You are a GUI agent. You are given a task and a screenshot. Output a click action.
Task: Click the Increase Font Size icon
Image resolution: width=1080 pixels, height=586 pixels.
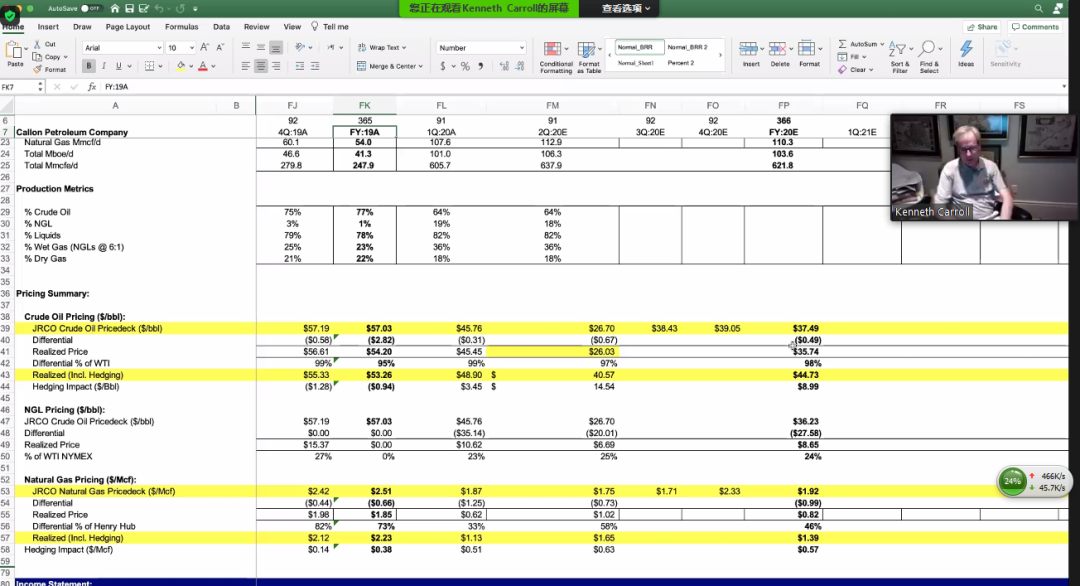[x=204, y=47]
